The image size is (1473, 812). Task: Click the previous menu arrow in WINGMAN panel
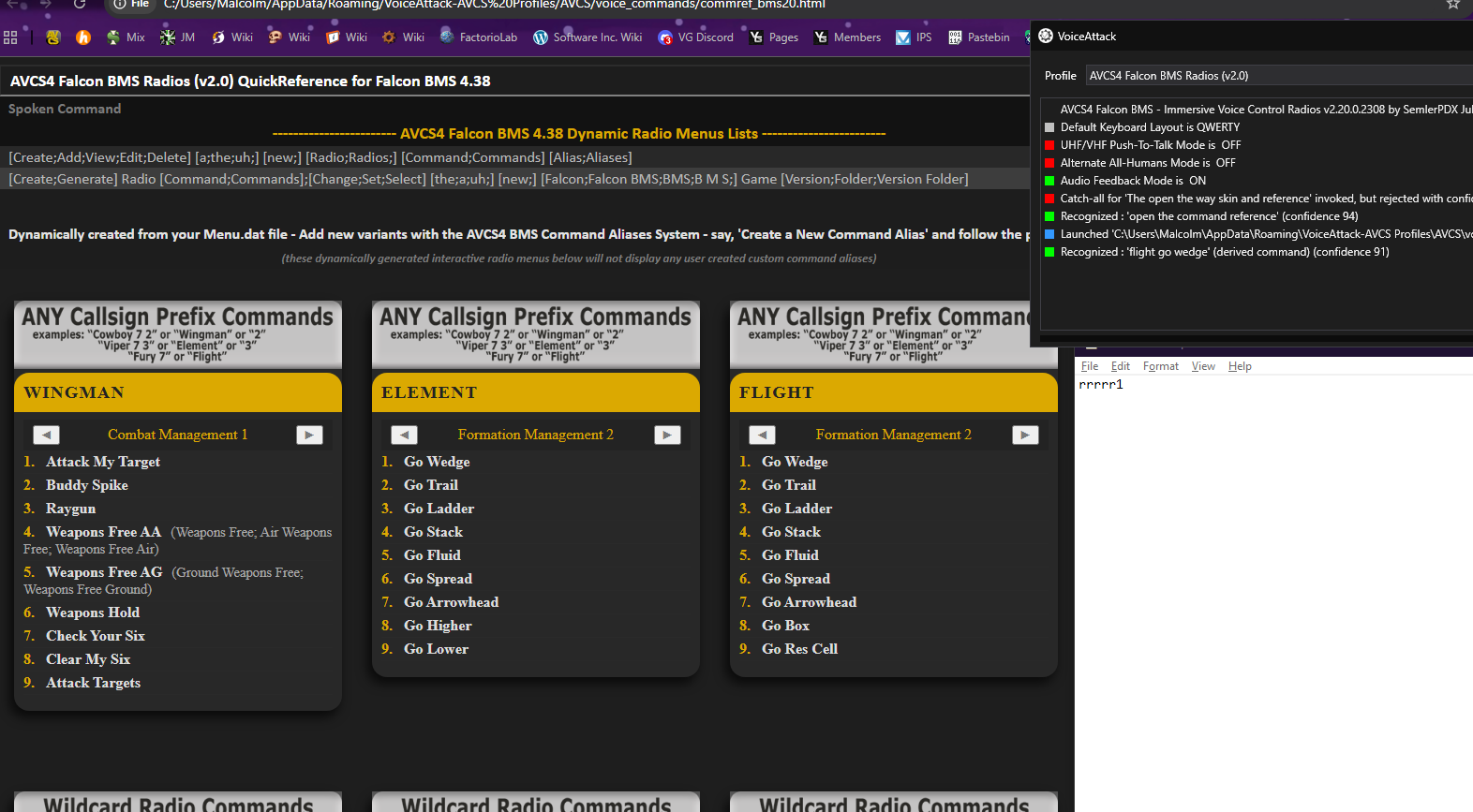coord(46,435)
